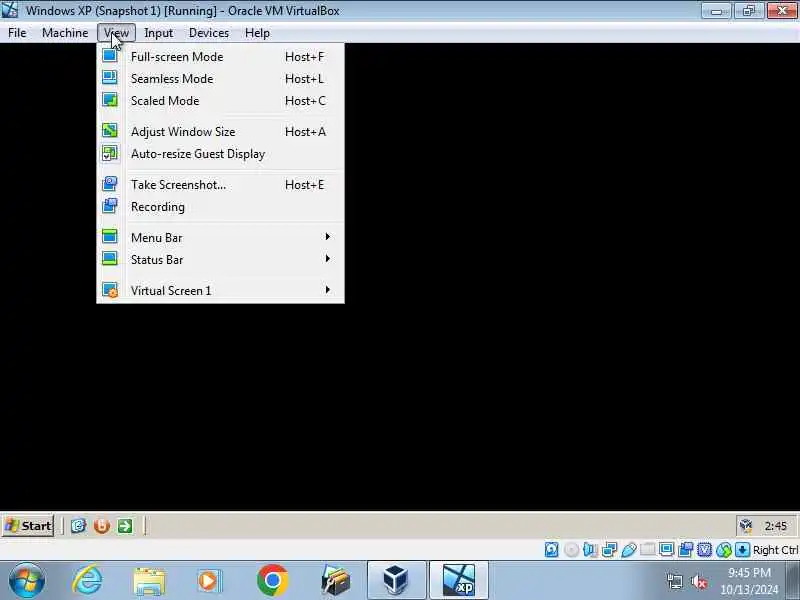Click the display indicator icon

[666, 550]
